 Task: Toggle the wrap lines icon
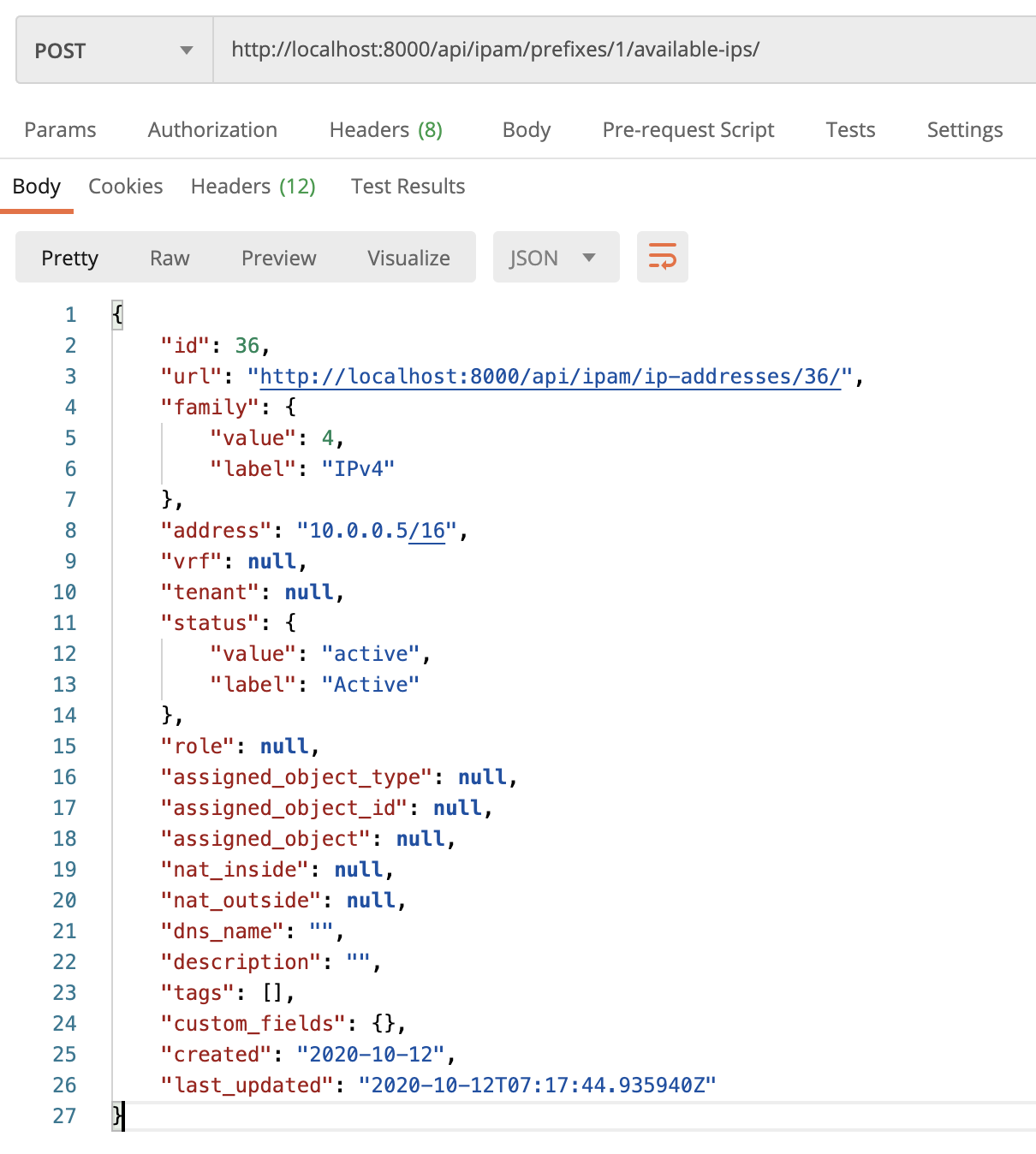662,257
